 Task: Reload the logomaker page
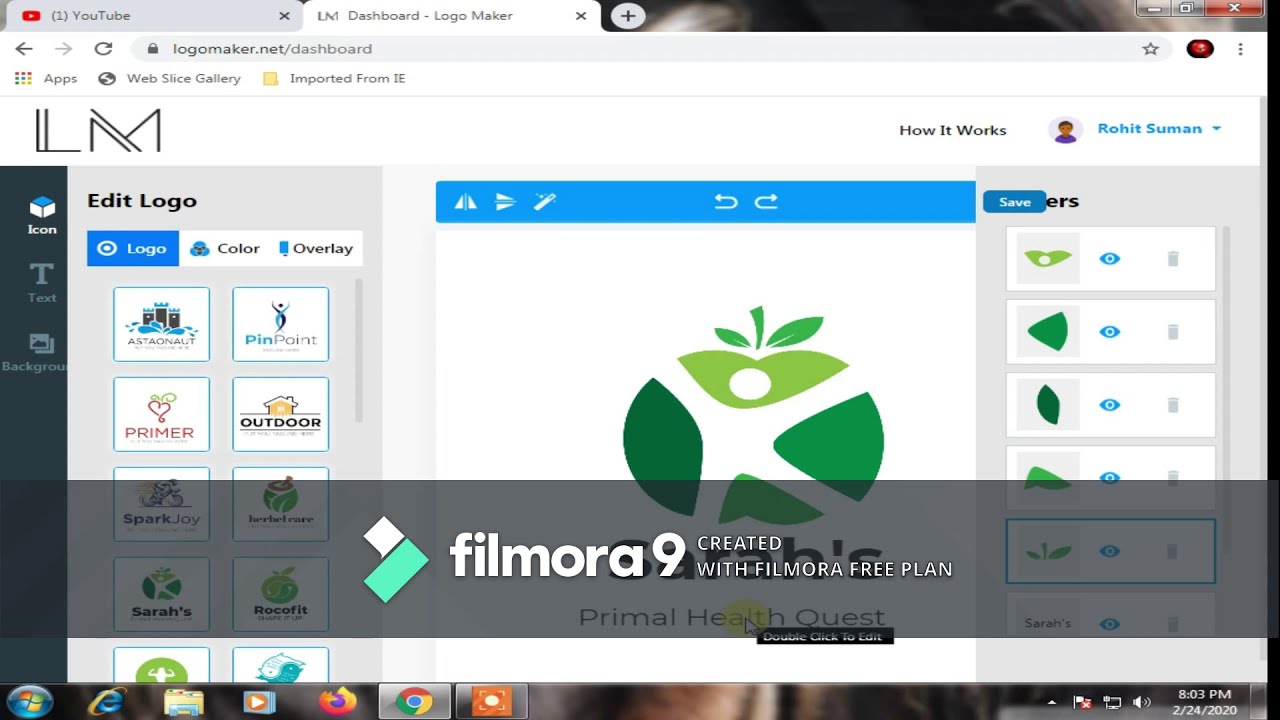pyautogui.click(x=103, y=48)
